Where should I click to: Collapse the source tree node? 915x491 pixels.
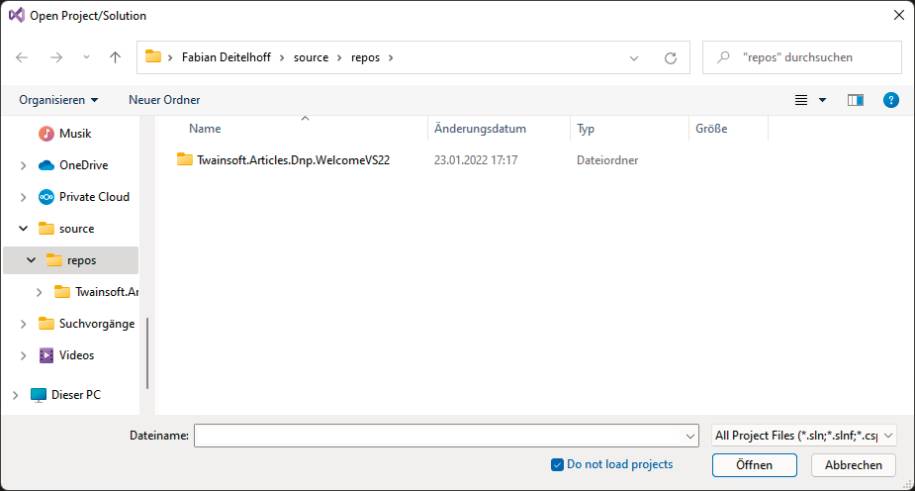coord(23,228)
